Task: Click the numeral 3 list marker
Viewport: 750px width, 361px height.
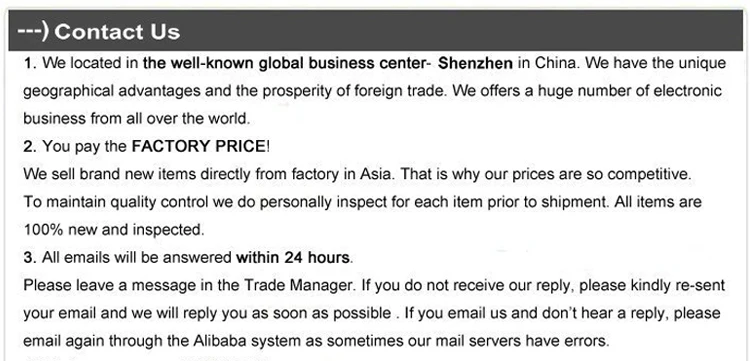Action: (30, 258)
